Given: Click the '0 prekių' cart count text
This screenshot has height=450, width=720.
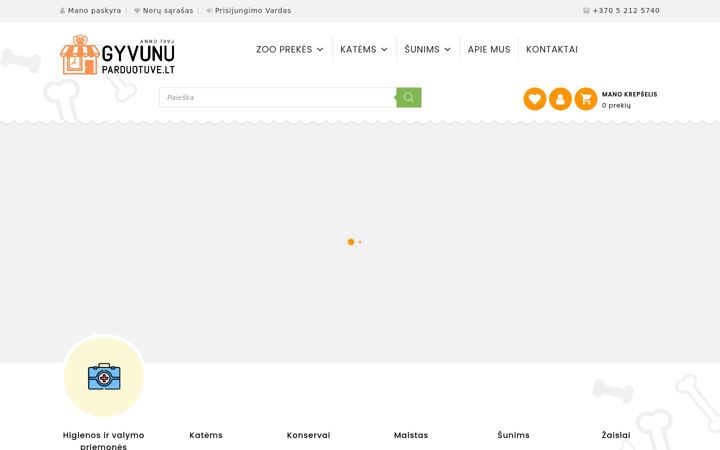Looking at the screenshot, I should pyautogui.click(x=616, y=105).
